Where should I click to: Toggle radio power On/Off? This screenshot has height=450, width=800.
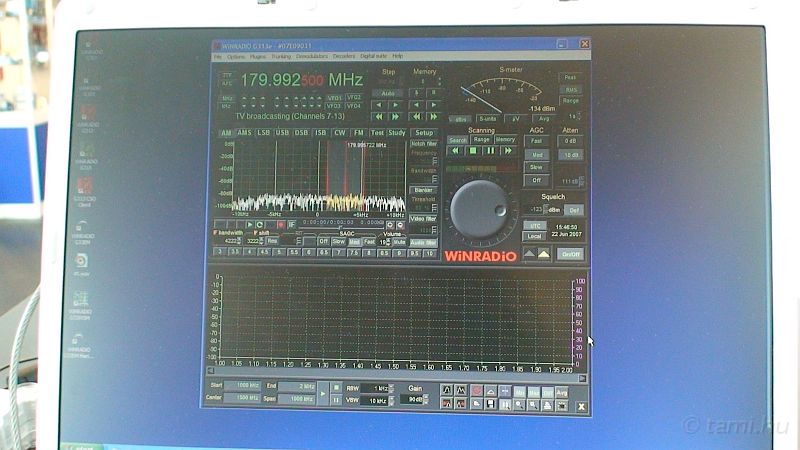tap(570, 254)
